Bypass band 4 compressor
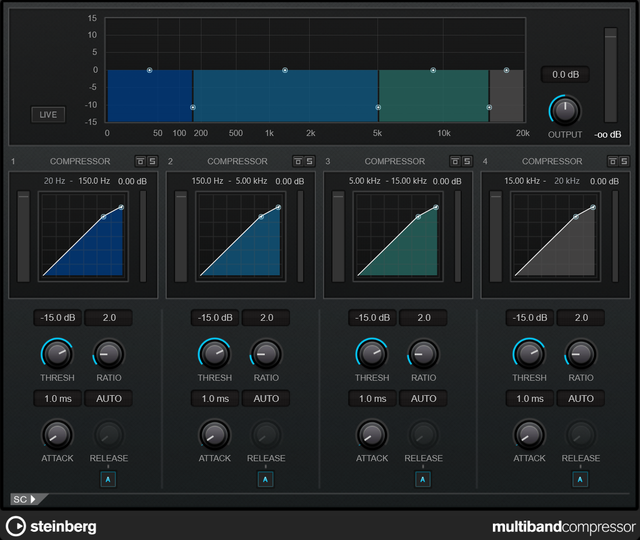The width and height of the screenshot is (640, 540). pyautogui.click(x=613, y=161)
